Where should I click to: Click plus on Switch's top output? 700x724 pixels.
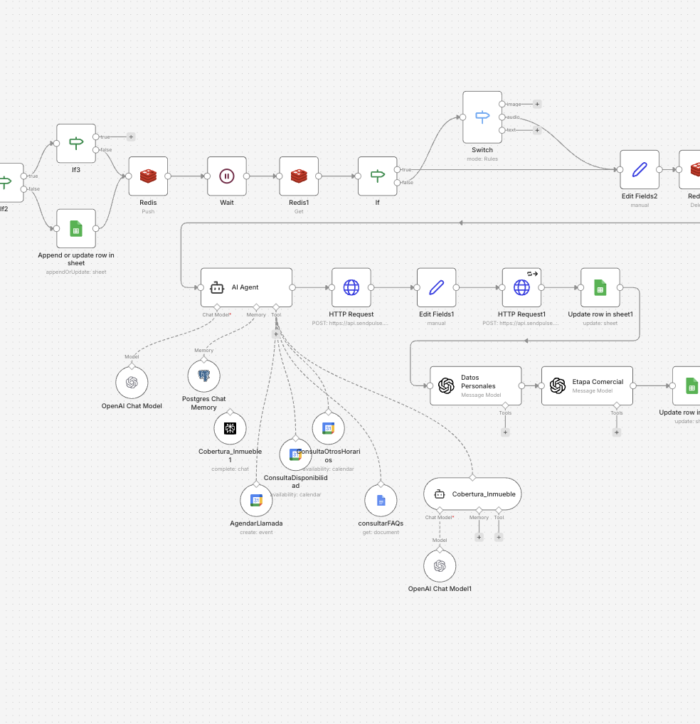point(537,104)
